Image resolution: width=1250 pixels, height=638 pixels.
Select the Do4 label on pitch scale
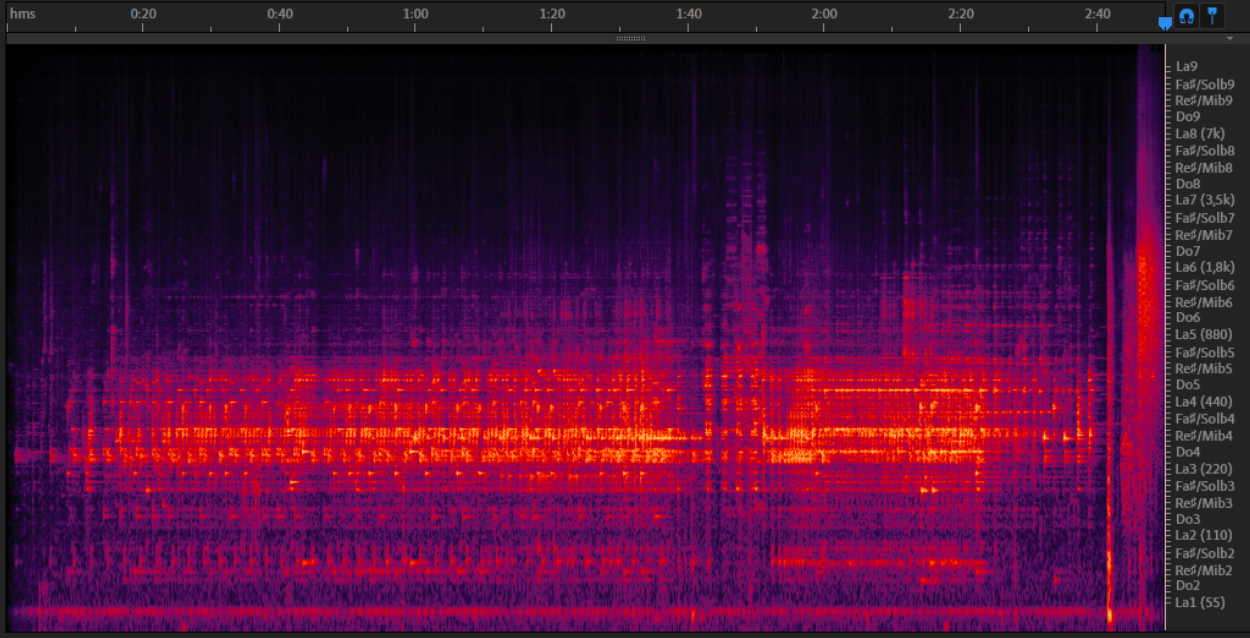1188,452
